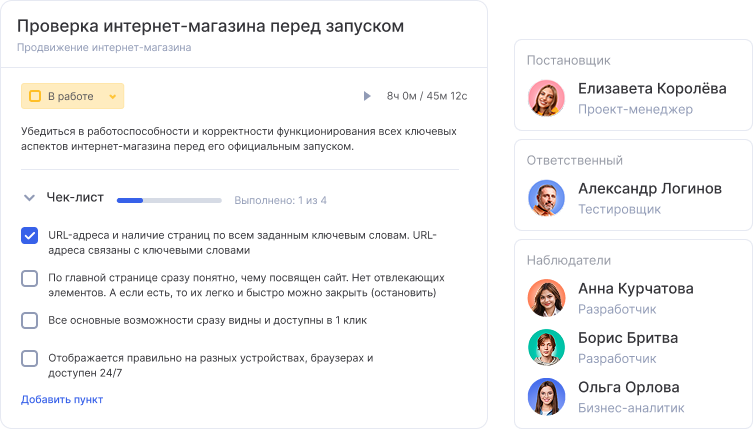Image resolution: width=753 pixels, height=429 pixels.
Task: Open the 'В работе' status dropdown arrow
Action: pos(113,97)
